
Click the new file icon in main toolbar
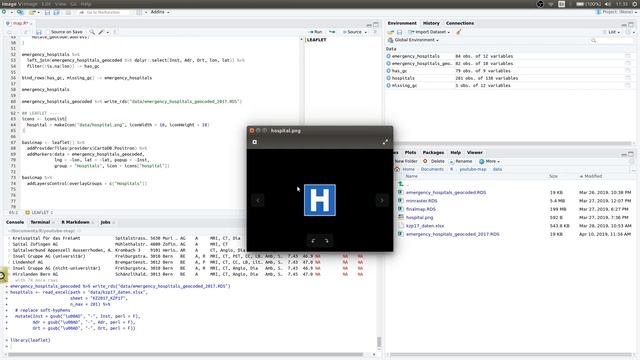[4, 12]
